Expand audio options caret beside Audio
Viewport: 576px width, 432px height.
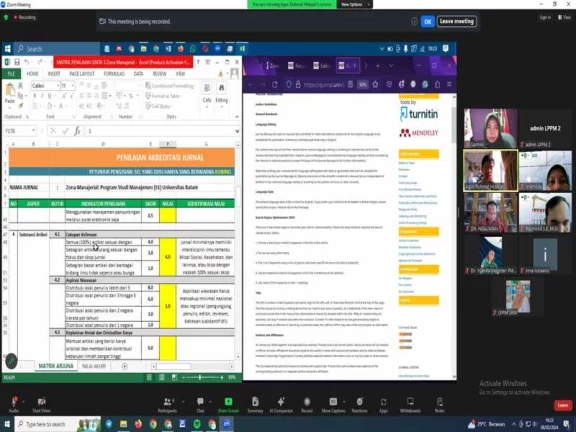[24, 401]
